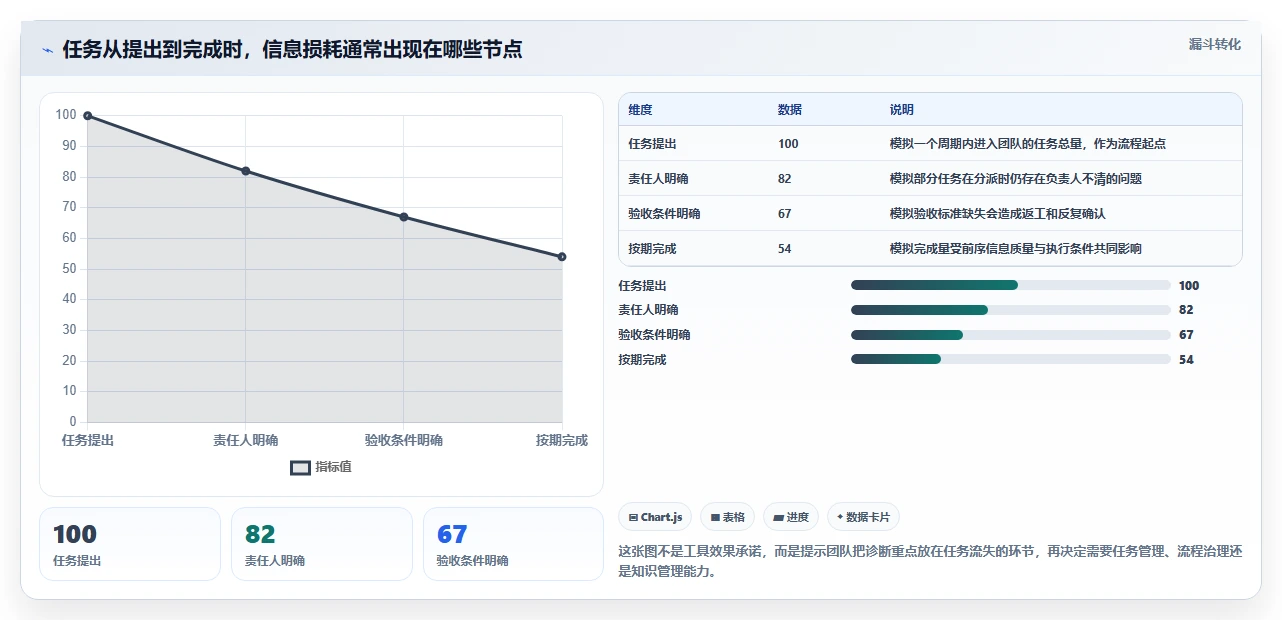
Task: Click the chart data point at 验收条件明确
Action: (404, 217)
